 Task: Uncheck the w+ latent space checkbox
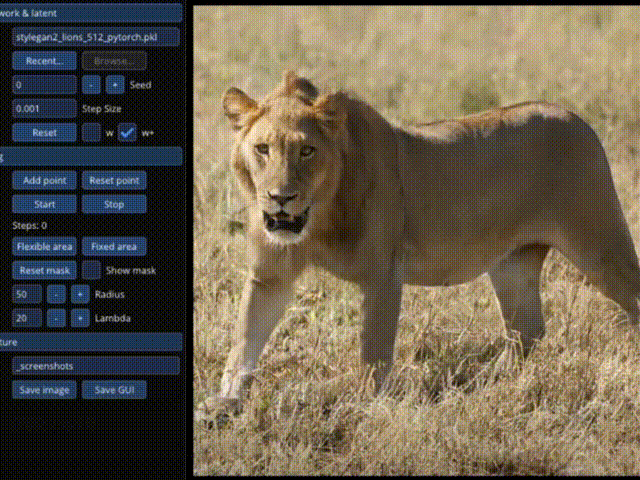pyautogui.click(x=127, y=132)
